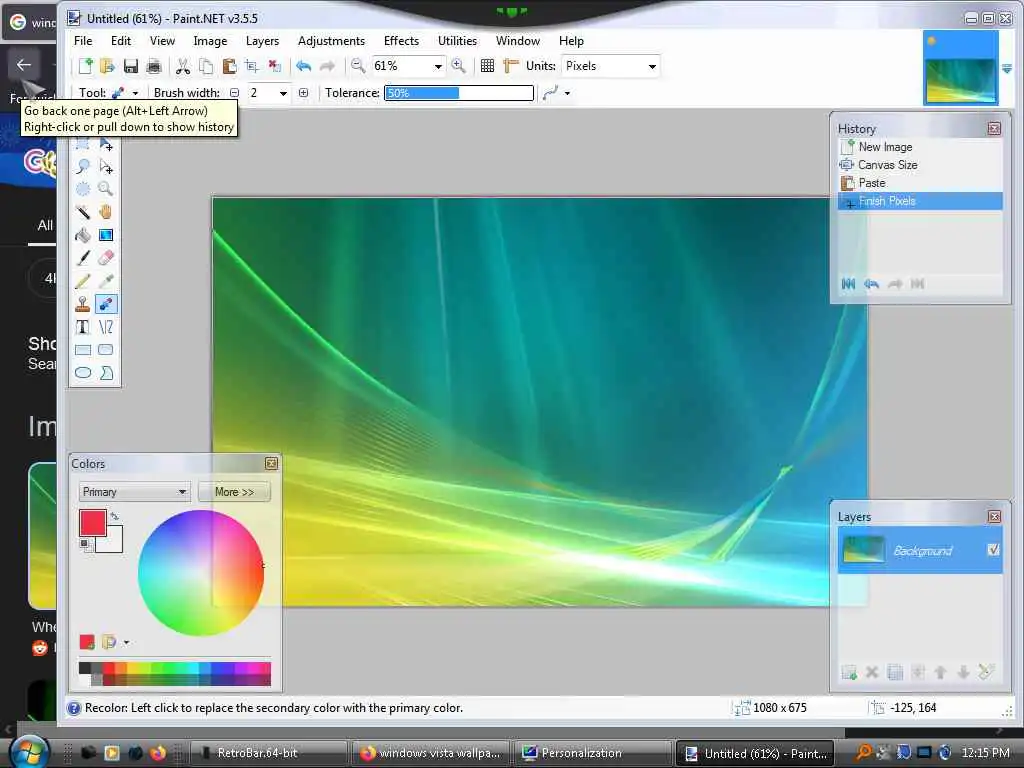Open the Layers menu
Image resolution: width=1024 pixels, height=768 pixels.
(x=262, y=40)
